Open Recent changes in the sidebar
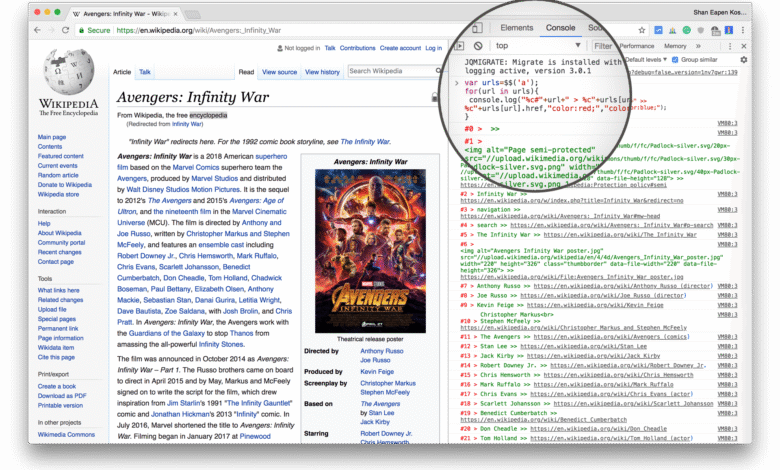Screen dimensions: 780x470 pyautogui.click(x=60, y=252)
